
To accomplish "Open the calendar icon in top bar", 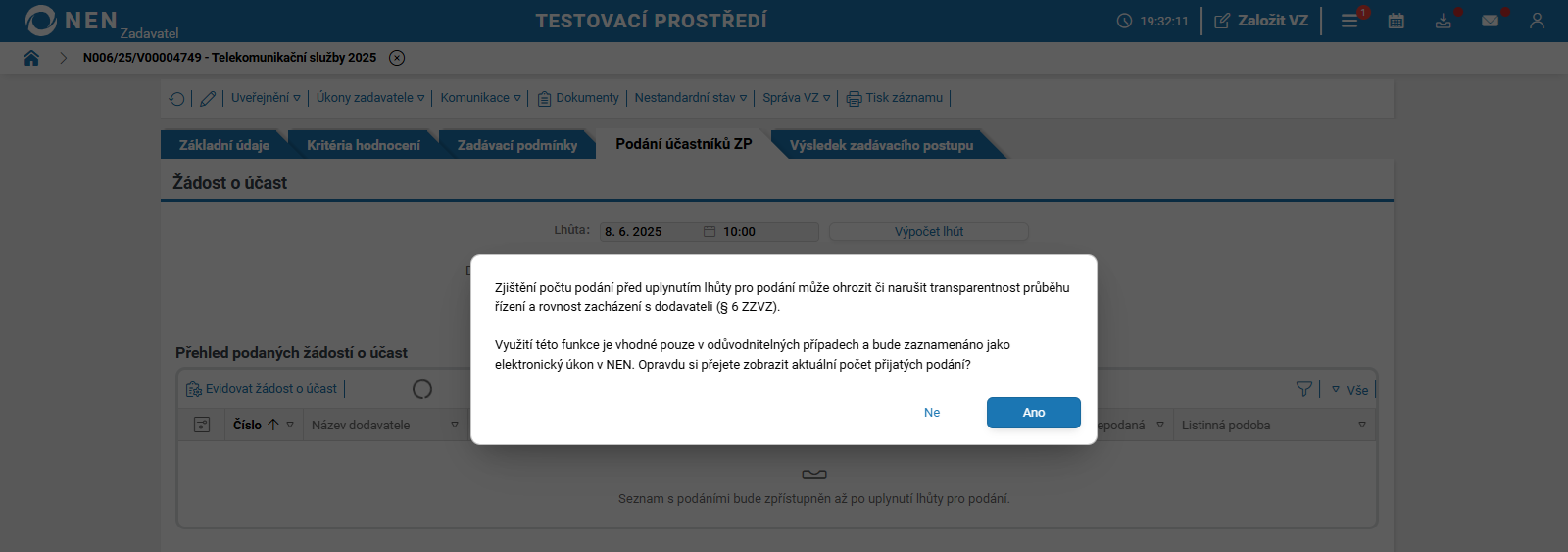I will pyautogui.click(x=1396, y=21).
